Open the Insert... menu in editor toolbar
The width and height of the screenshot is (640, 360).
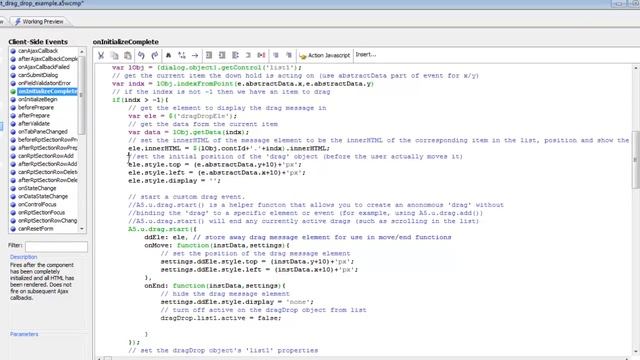(x=366, y=55)
